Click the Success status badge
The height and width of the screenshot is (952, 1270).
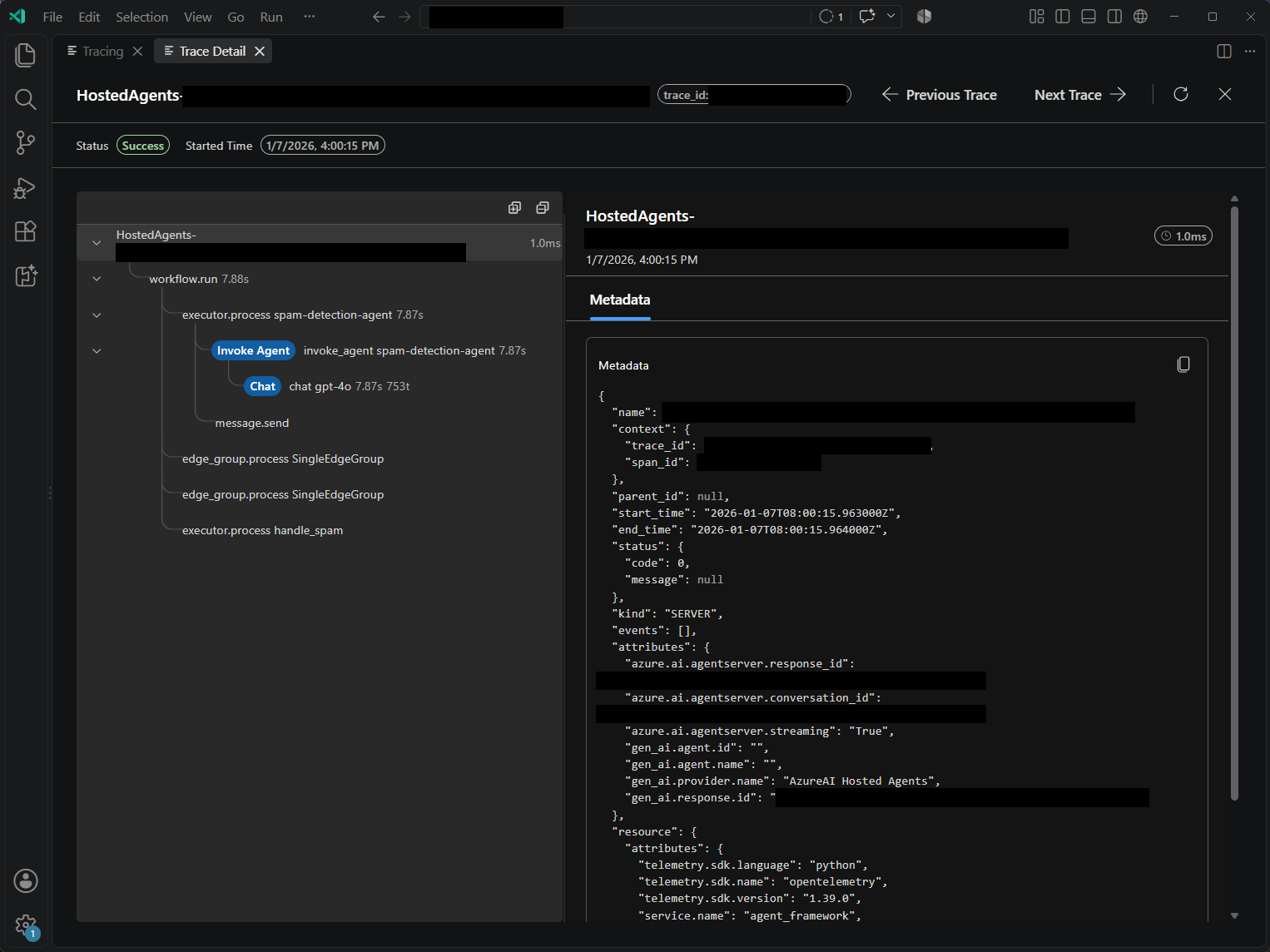143,146
